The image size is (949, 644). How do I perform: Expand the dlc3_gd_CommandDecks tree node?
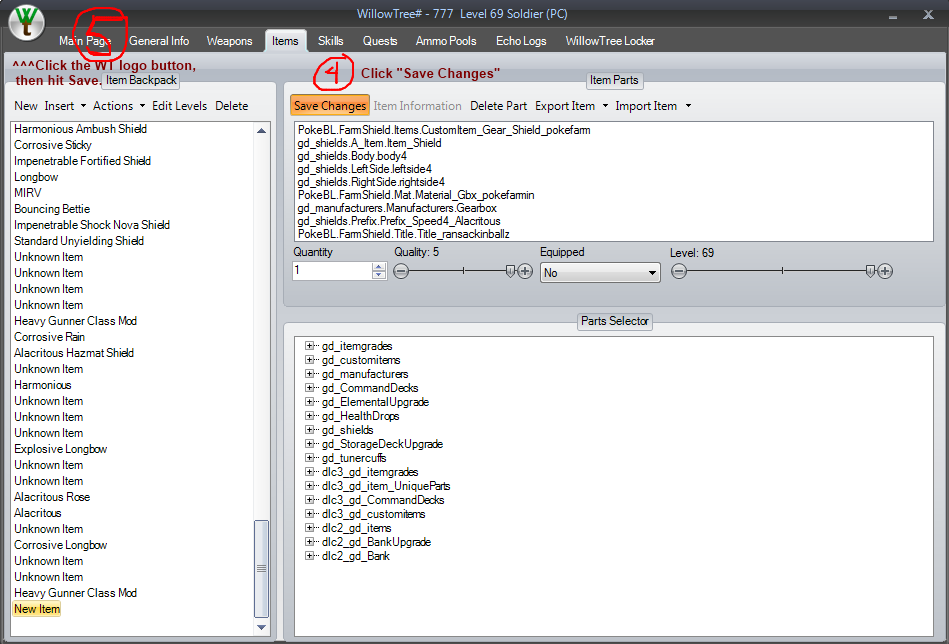pos(309,499)
